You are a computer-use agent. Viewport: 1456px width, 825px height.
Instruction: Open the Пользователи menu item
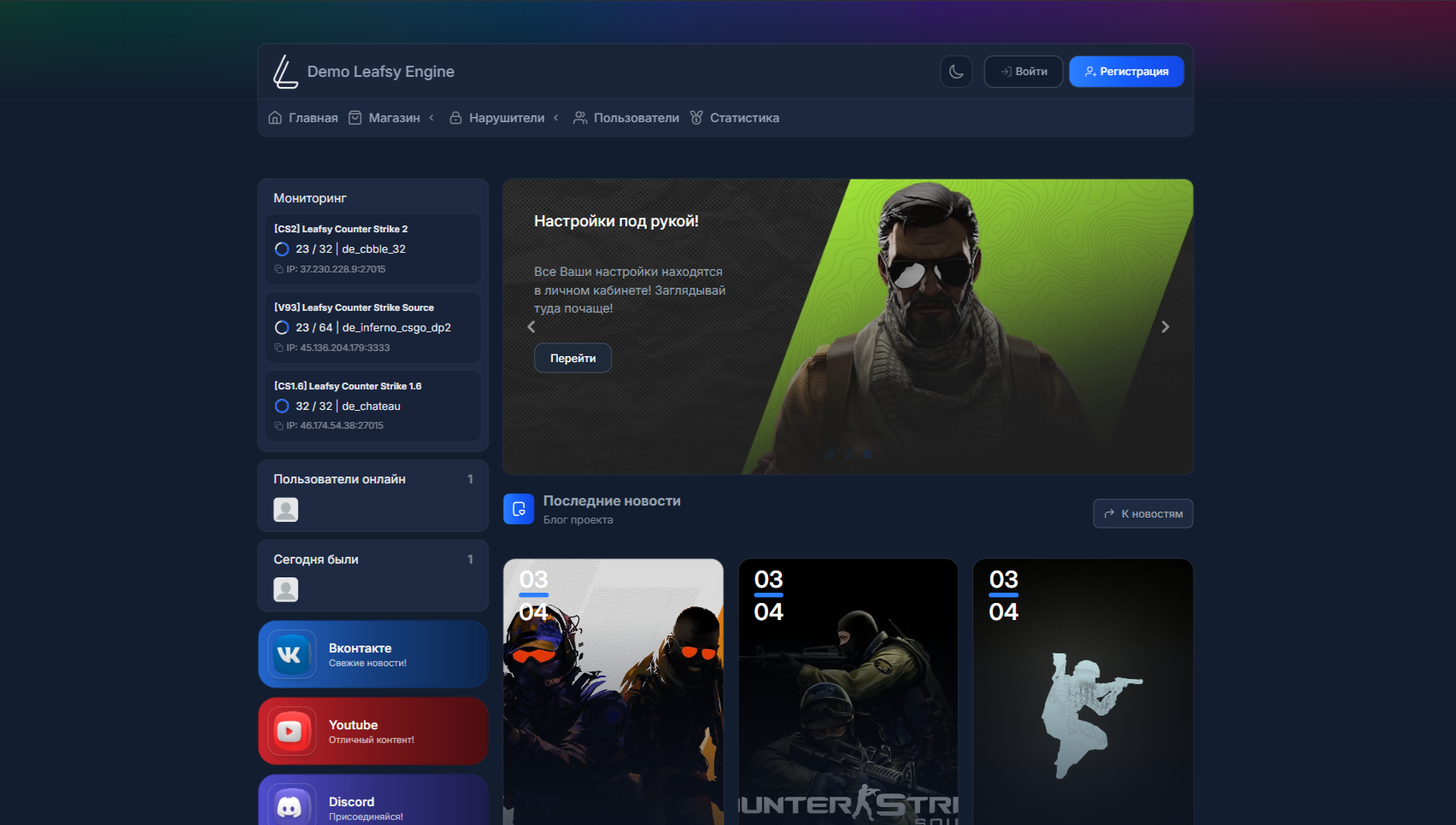click(626, 118)
